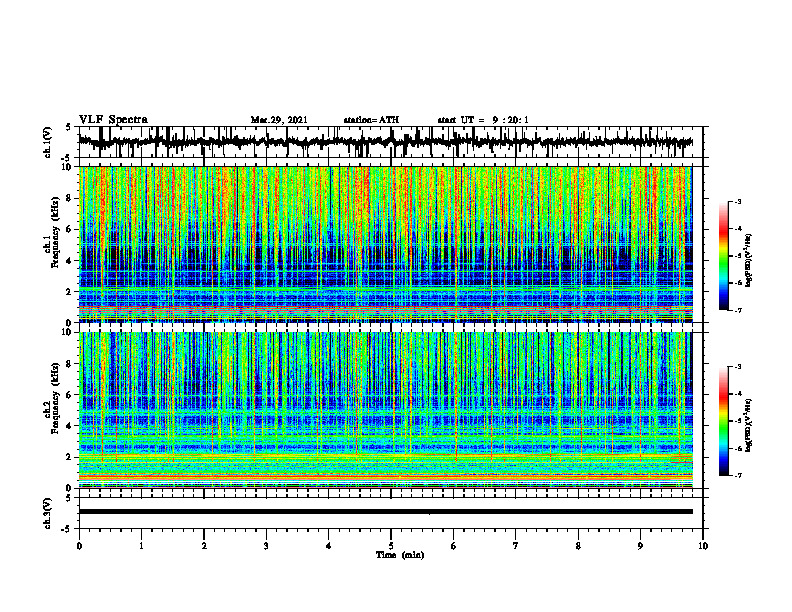Screen dimensions: 792x612
Task: Click the ch.1 colorbar log(PSD) unit label
Action: [749, 261]
